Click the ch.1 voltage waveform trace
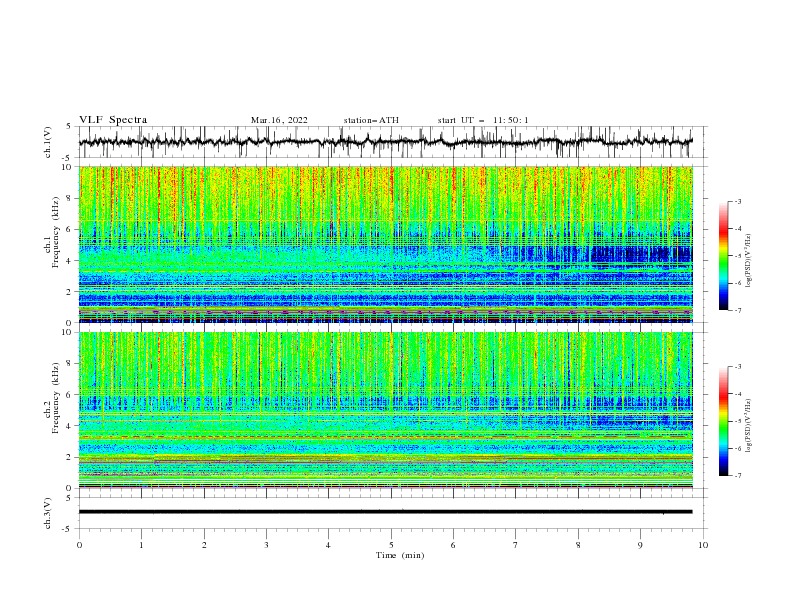This screenshot has width=792, height=612. pos(385,142)
